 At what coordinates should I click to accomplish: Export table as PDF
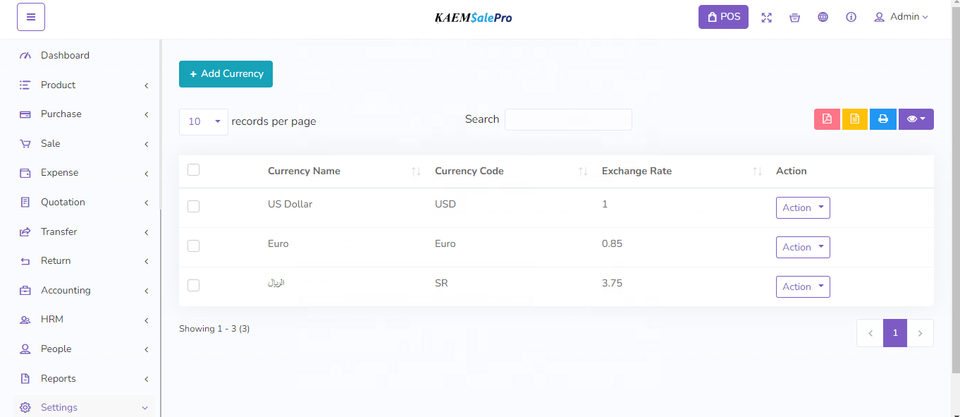point(827,119)
